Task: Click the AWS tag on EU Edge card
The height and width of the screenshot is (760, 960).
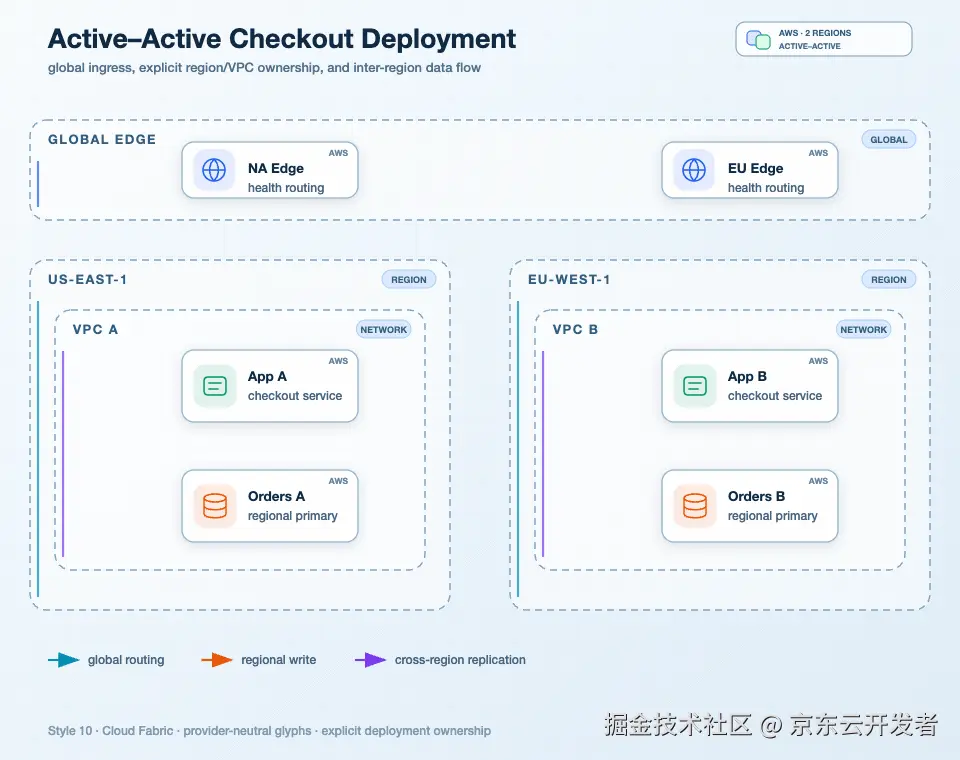Action: 818,153
